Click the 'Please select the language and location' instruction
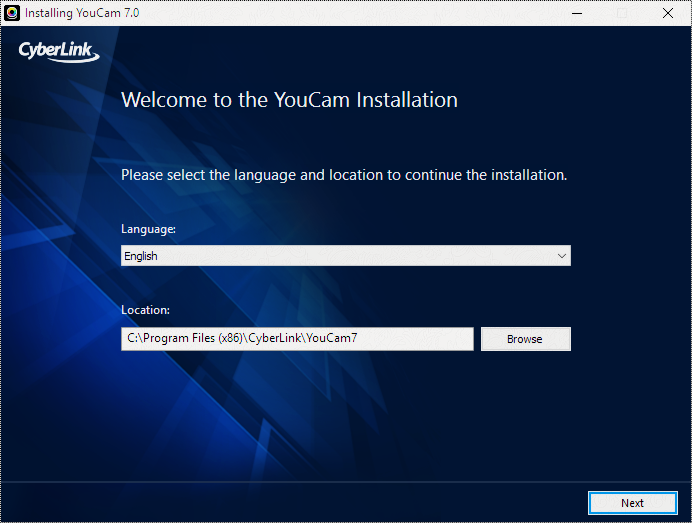 (344, 175)
